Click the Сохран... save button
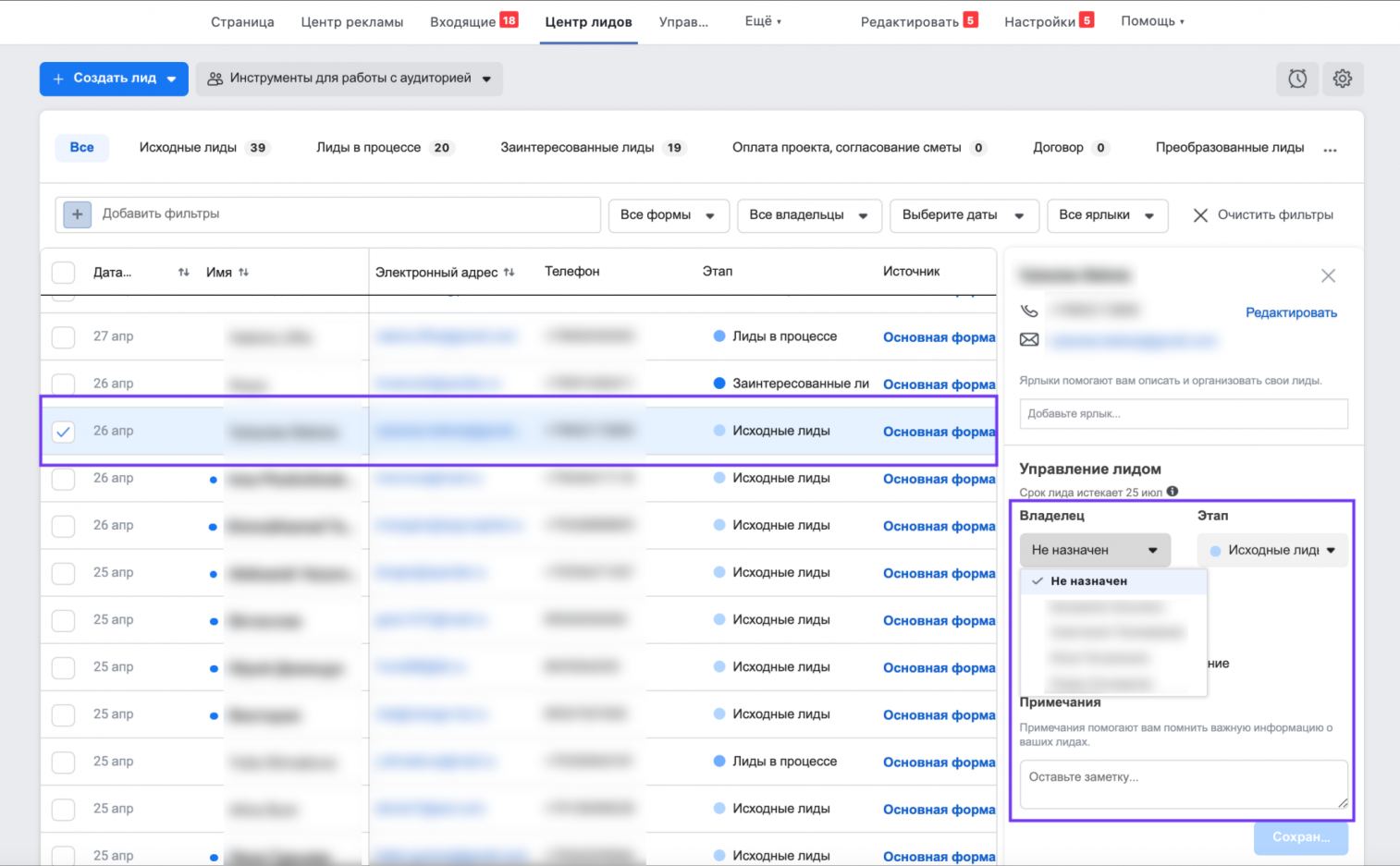 pos(1300,837)
